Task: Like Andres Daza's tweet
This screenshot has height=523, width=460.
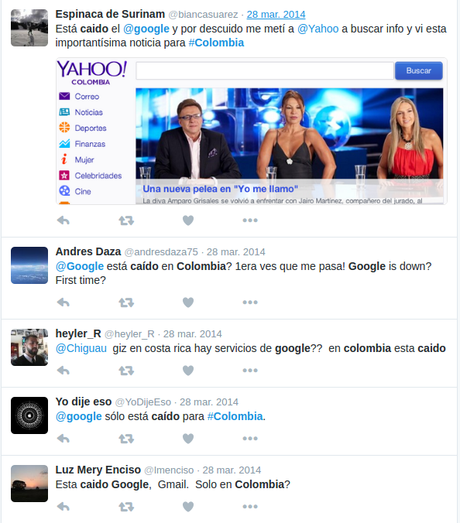Action: pyautogui.click(x=188, y=302)
